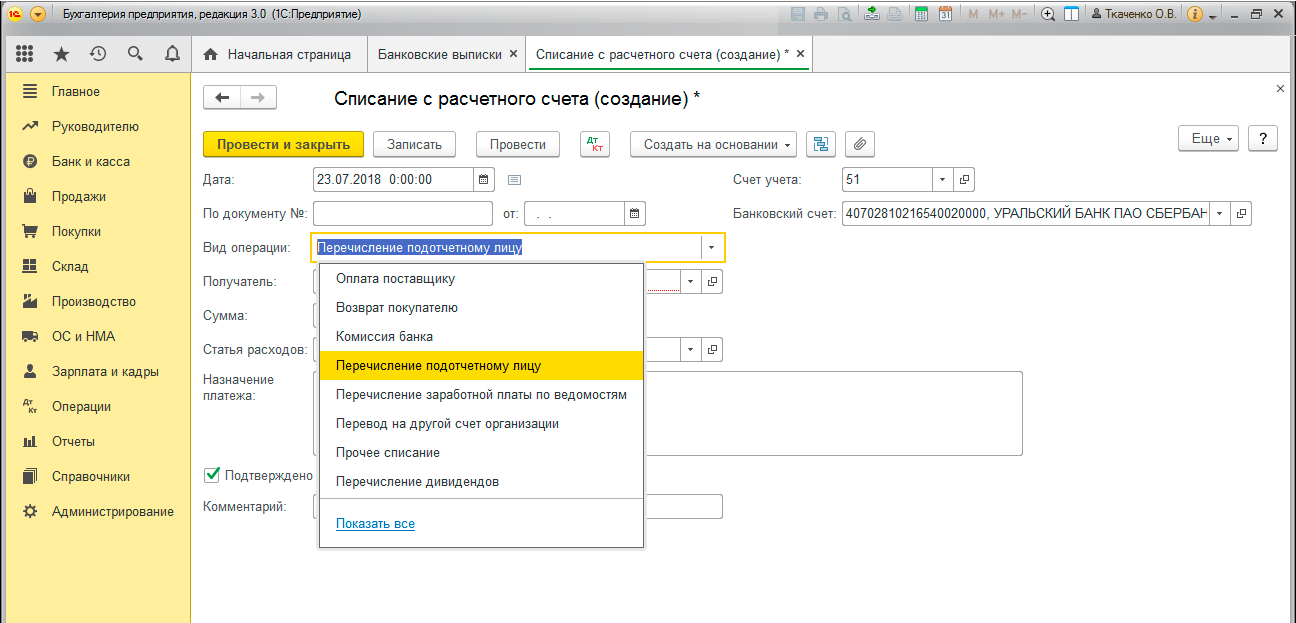Image resolution: width=1296 pixels, height=623 pixels.
Task: Toggle the Подтверждено checkbox
Action: [x=212, y=475]
